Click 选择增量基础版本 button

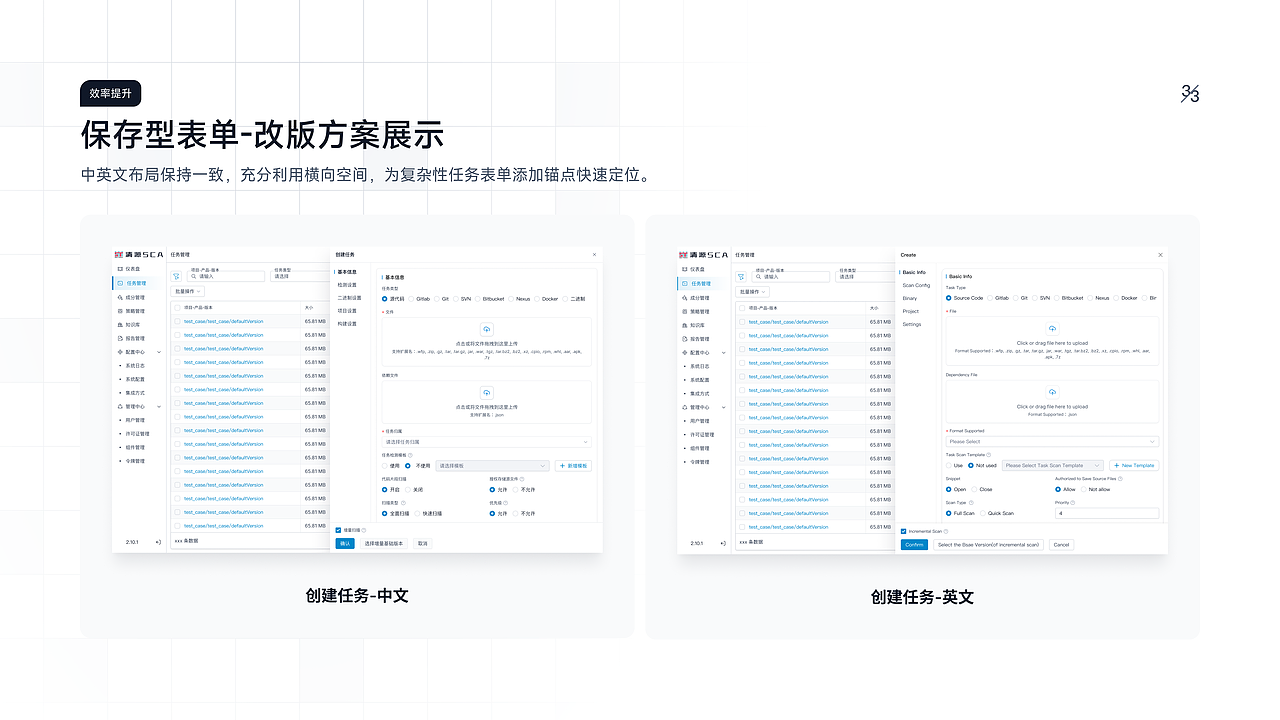[x=384, y=544]
